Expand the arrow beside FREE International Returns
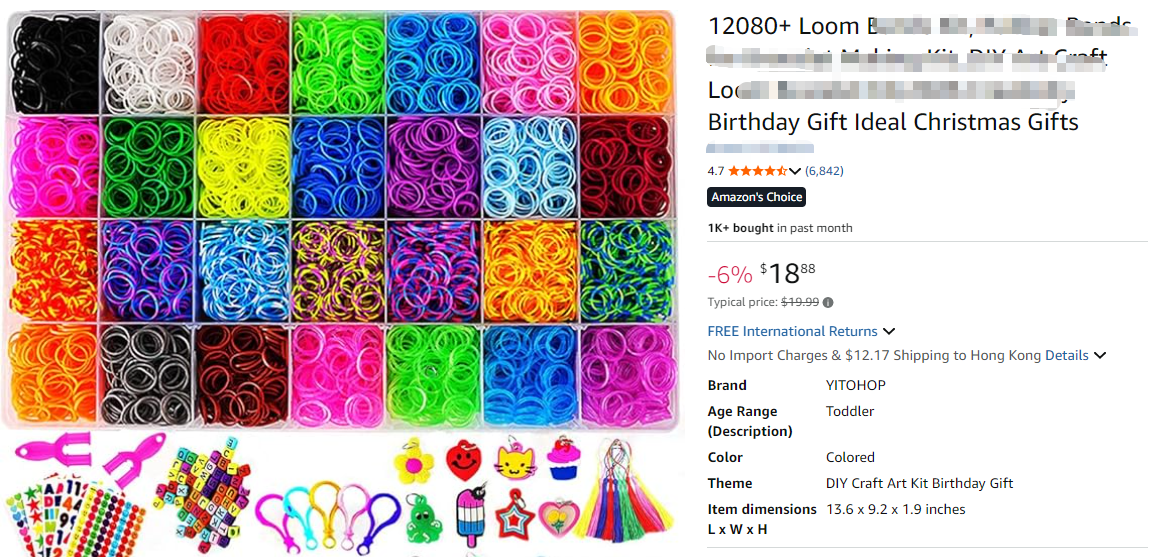The width and height of the screenshot is (1161, 557). [x=889, y=332]
